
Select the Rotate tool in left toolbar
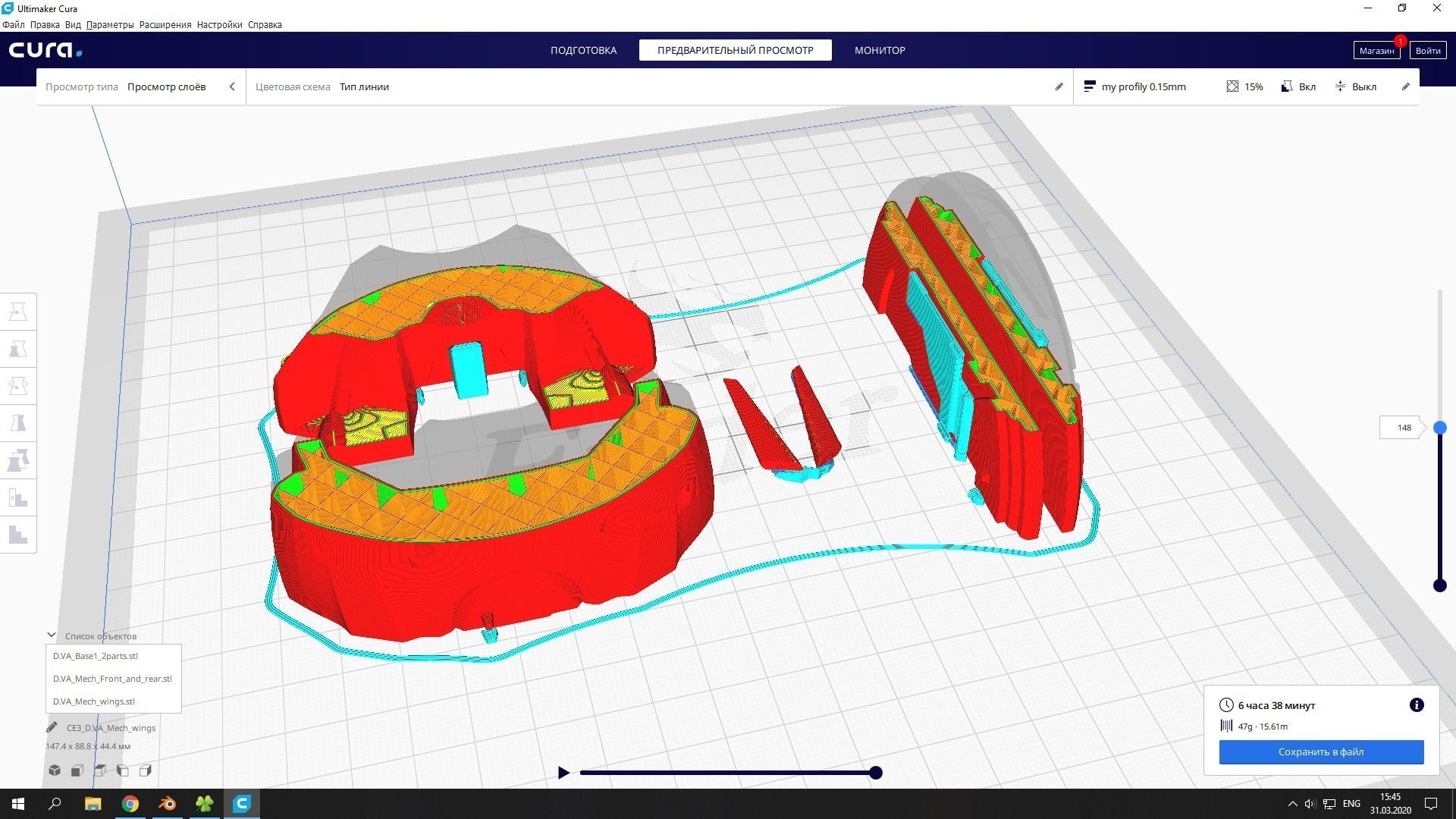(18, 386)
